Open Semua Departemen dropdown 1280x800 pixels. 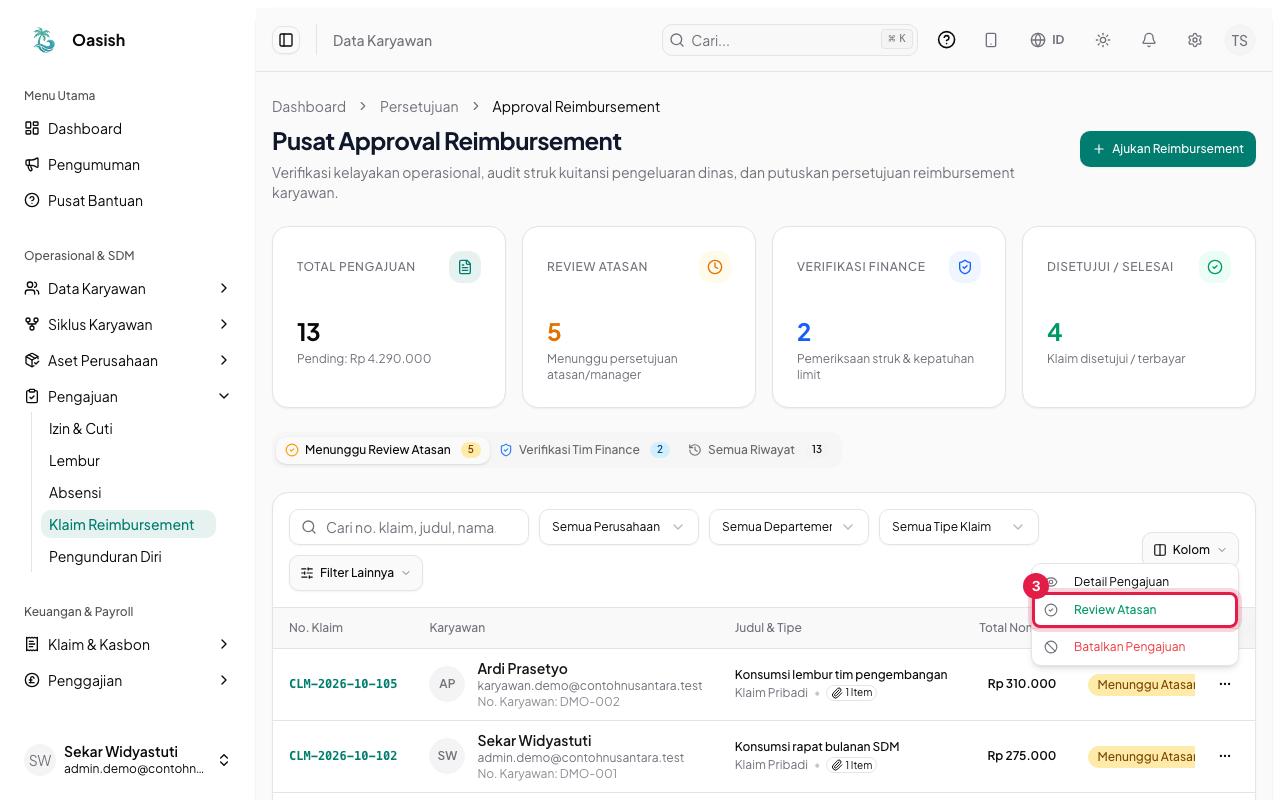click(789, 527)
